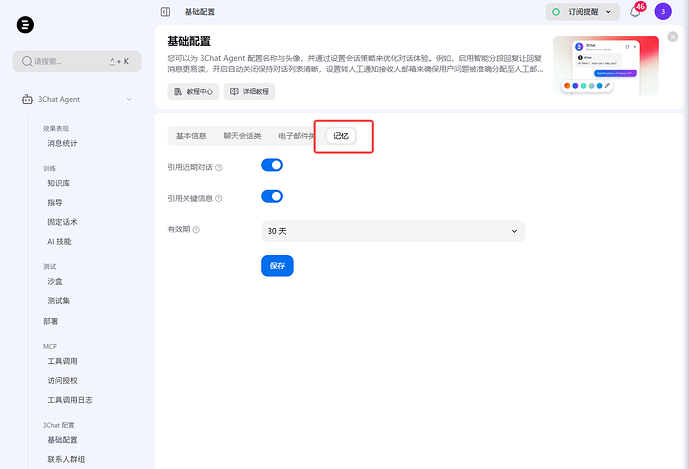This screenshot has width=689, height=469.
Task: Open the 有效期 30 天 dropdown
Action: point(393,231)
